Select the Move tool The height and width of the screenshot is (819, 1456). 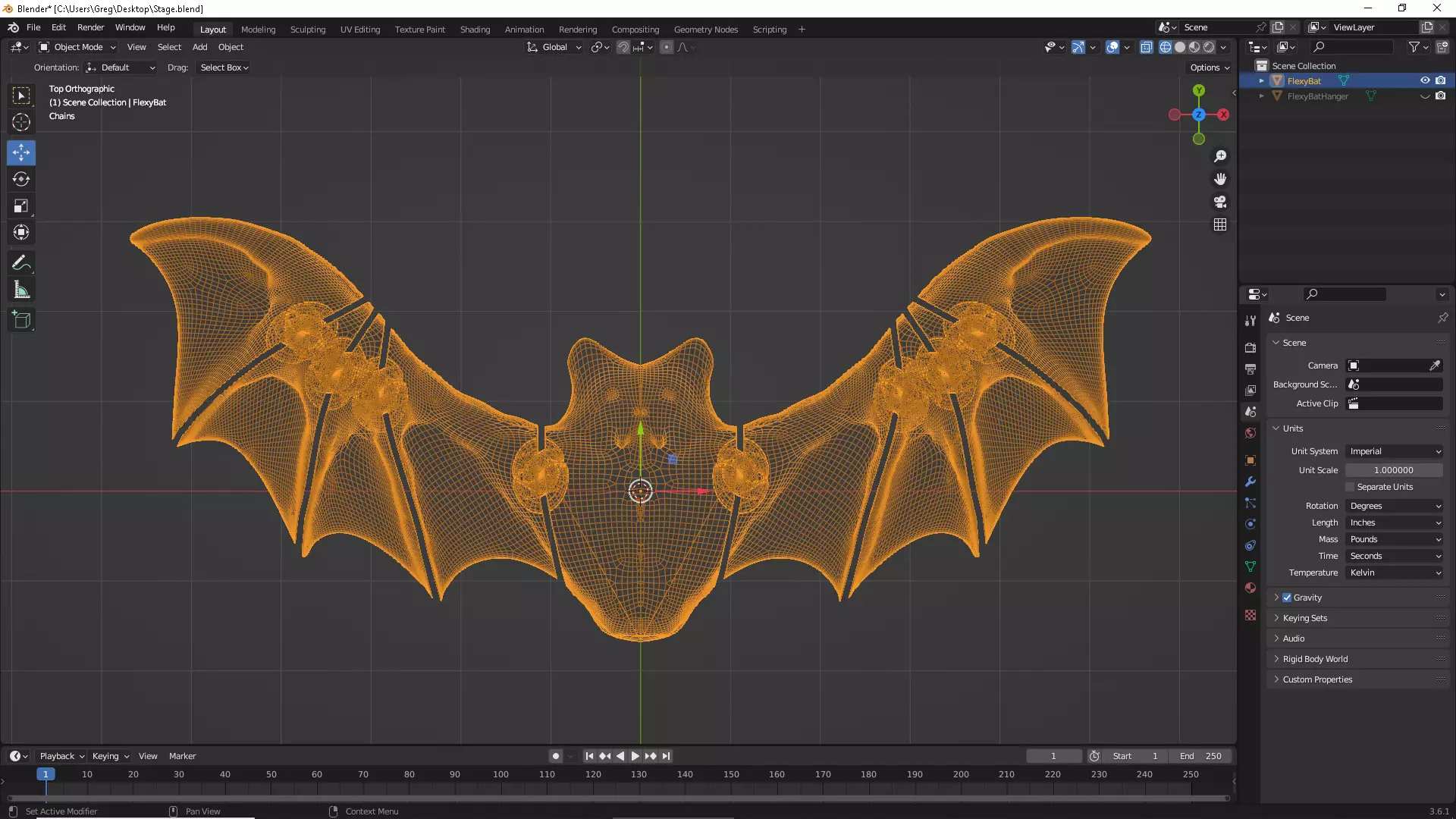[x=21, y=152]
